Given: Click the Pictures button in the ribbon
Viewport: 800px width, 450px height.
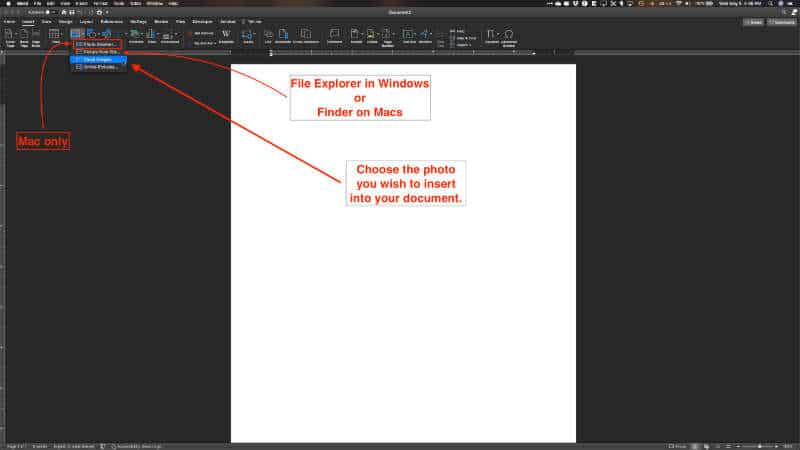Looking at the screenshot, I should [76, 34].
